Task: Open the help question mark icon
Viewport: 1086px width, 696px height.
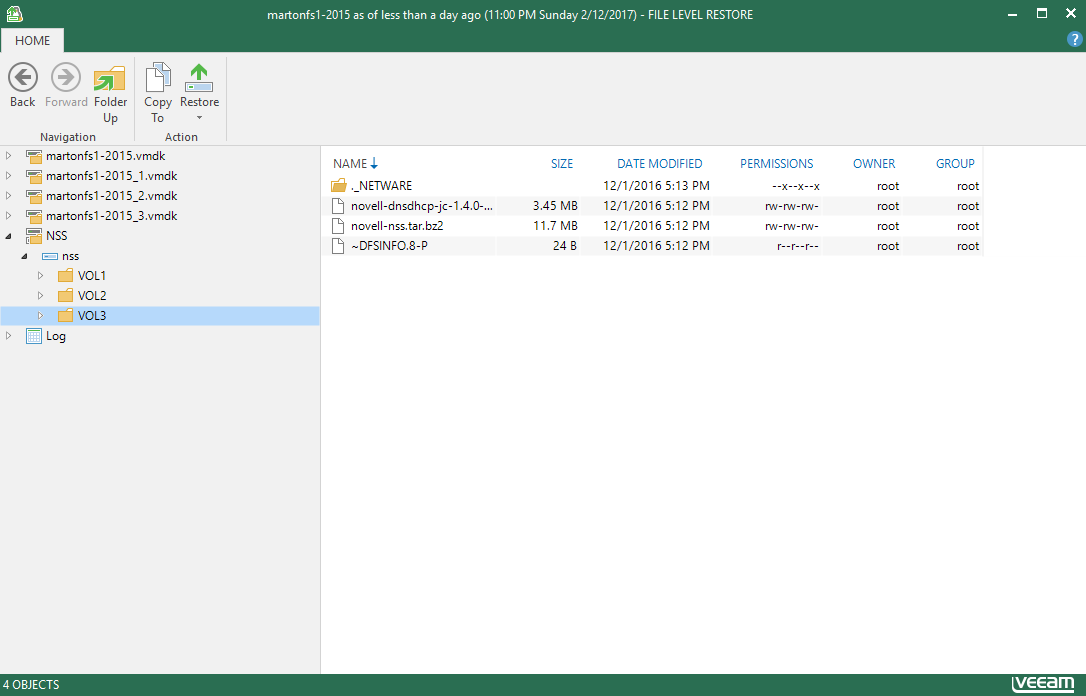Action: [x=1075, y=39]
